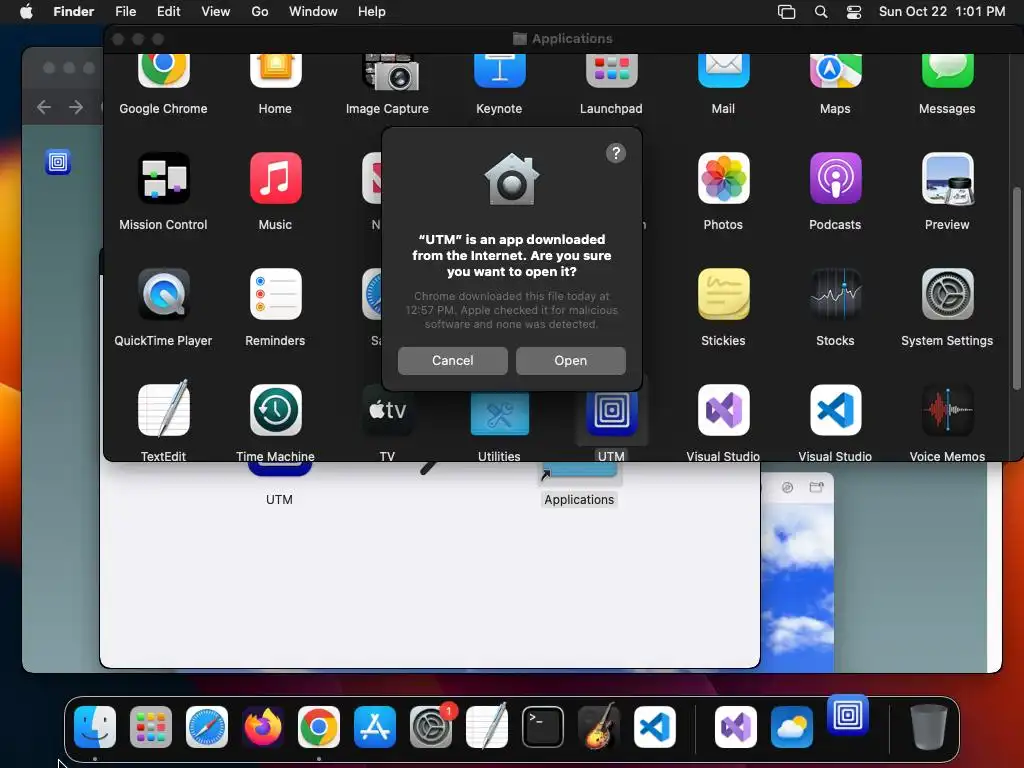Open Safari from the Dock
Image resolution: width=1024 pixels, height=768 pixels.
[207, 727]
